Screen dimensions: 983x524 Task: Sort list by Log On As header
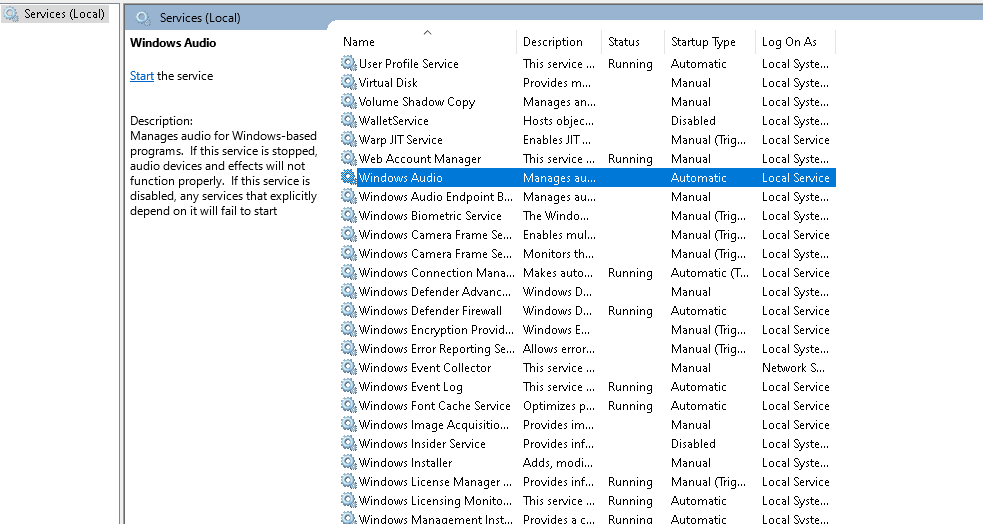click(x=789, y=42)
